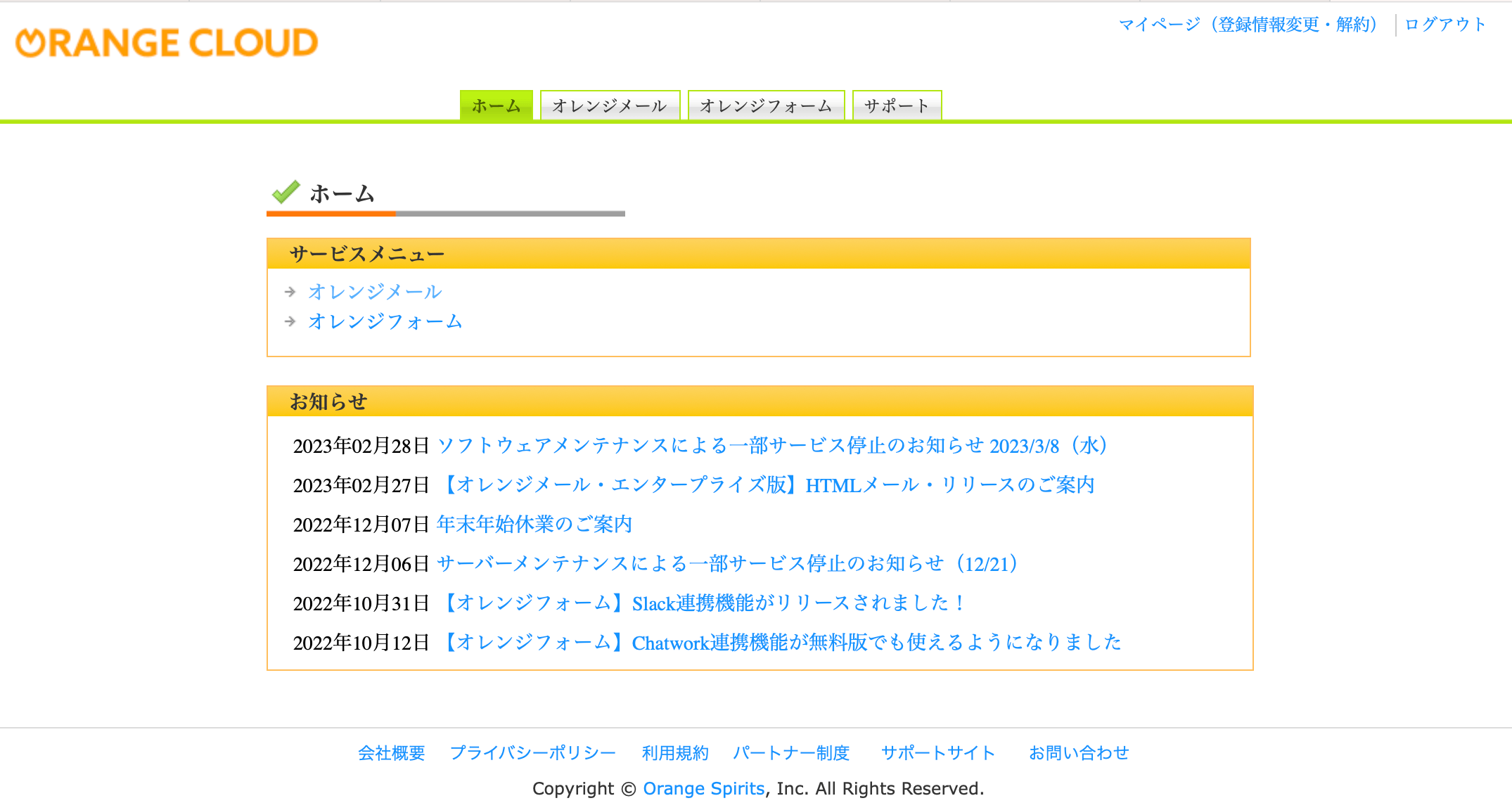This screenshot has width=1512, height=803.
Task: Click the 2022年12月06日 date text
Action: (x=361, y=564)
